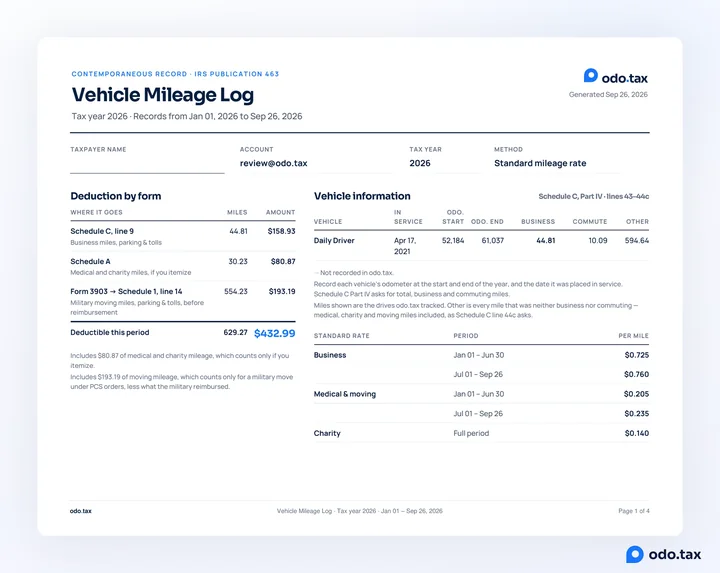
Task: Click the total miles 629.27
Action: coord(236,332)
